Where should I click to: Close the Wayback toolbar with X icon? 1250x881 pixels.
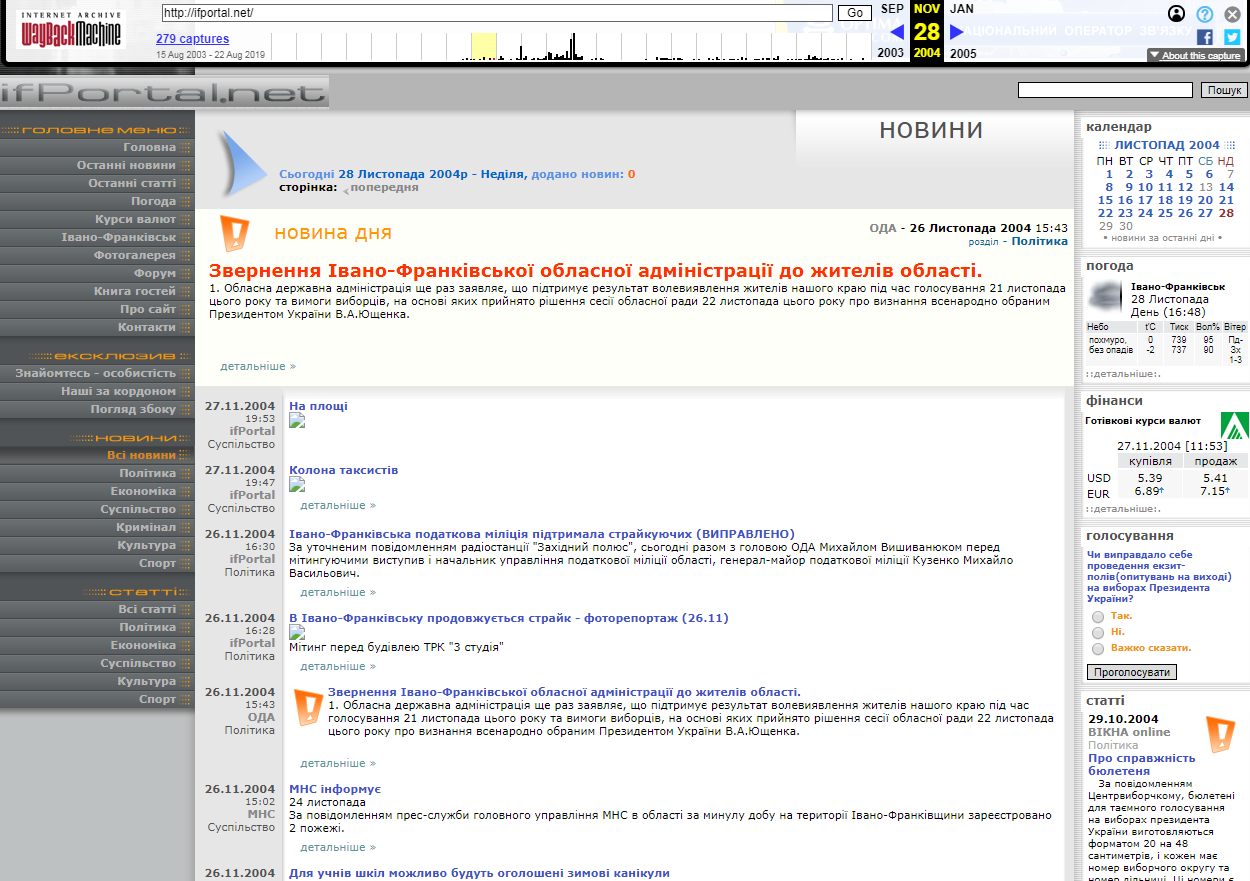[x=1232, y=14]
